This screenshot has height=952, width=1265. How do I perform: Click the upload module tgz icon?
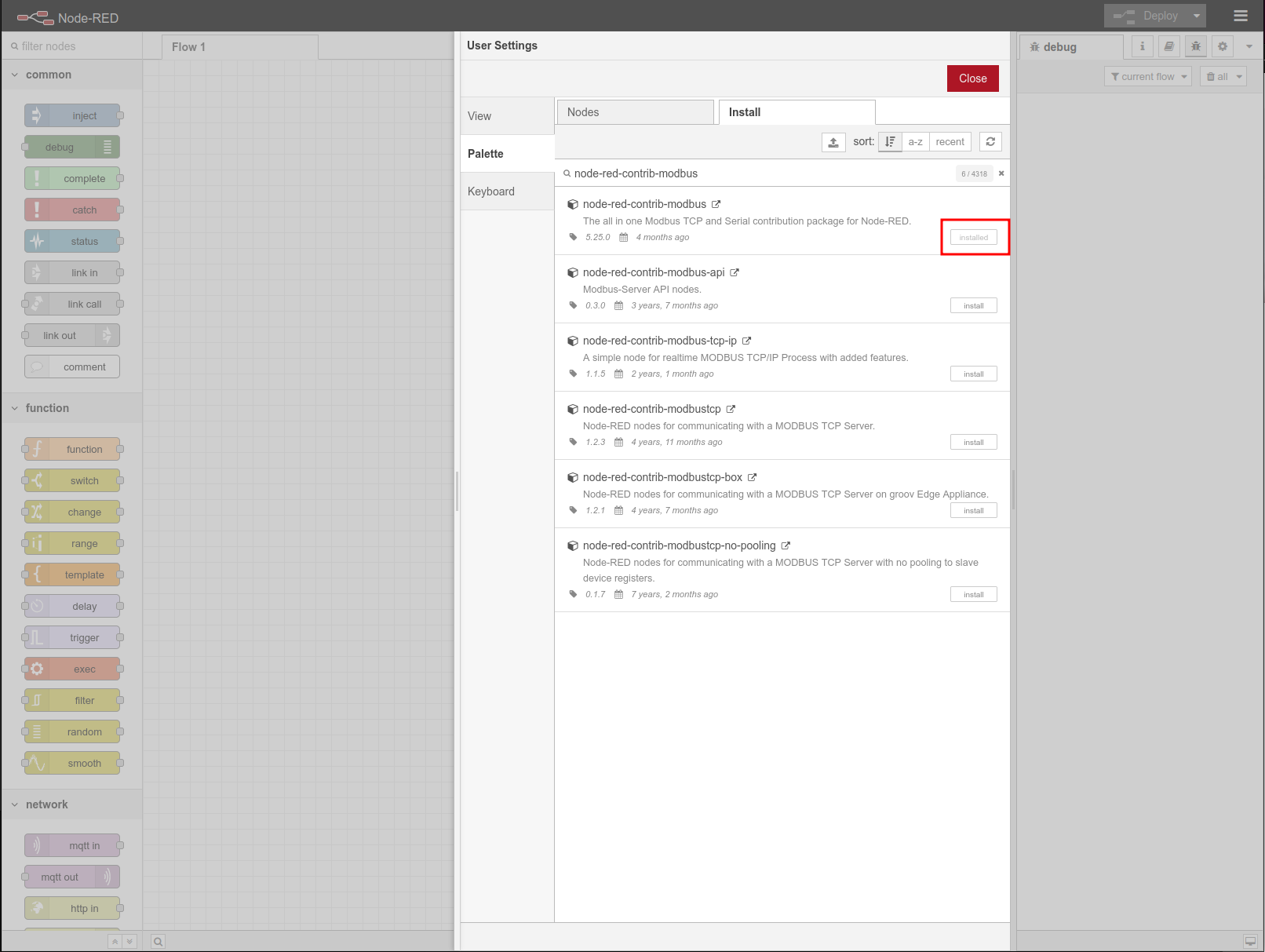[833, 142]
